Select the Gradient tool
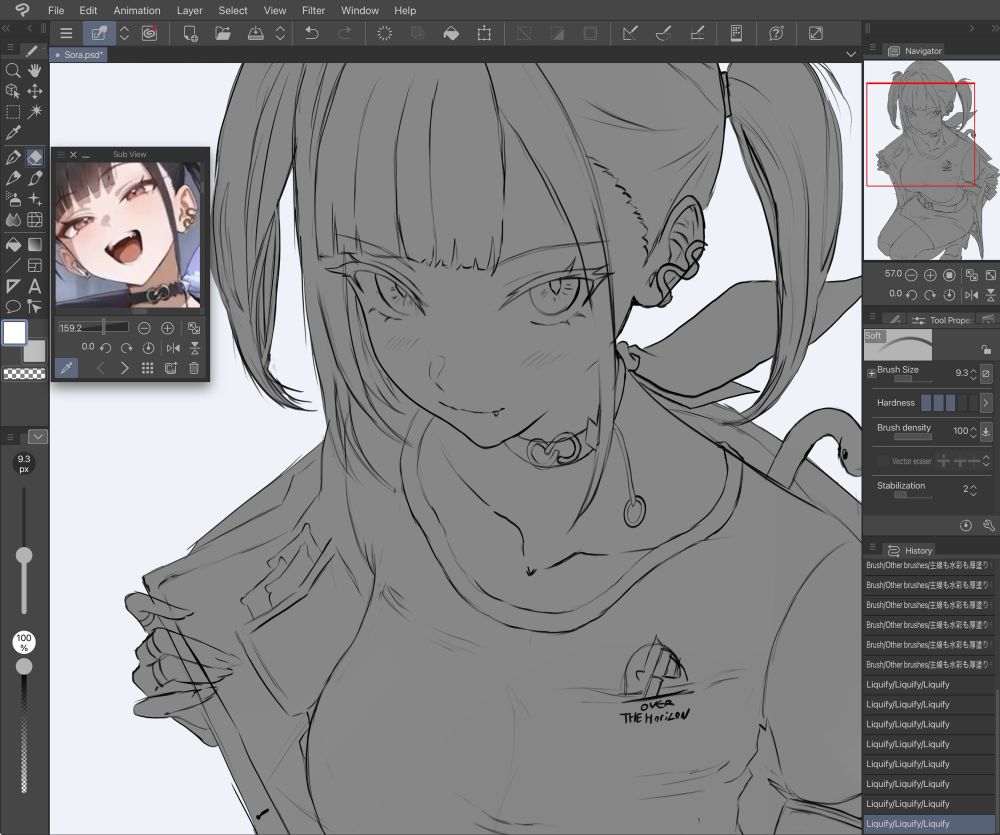 tap(35, 244)
